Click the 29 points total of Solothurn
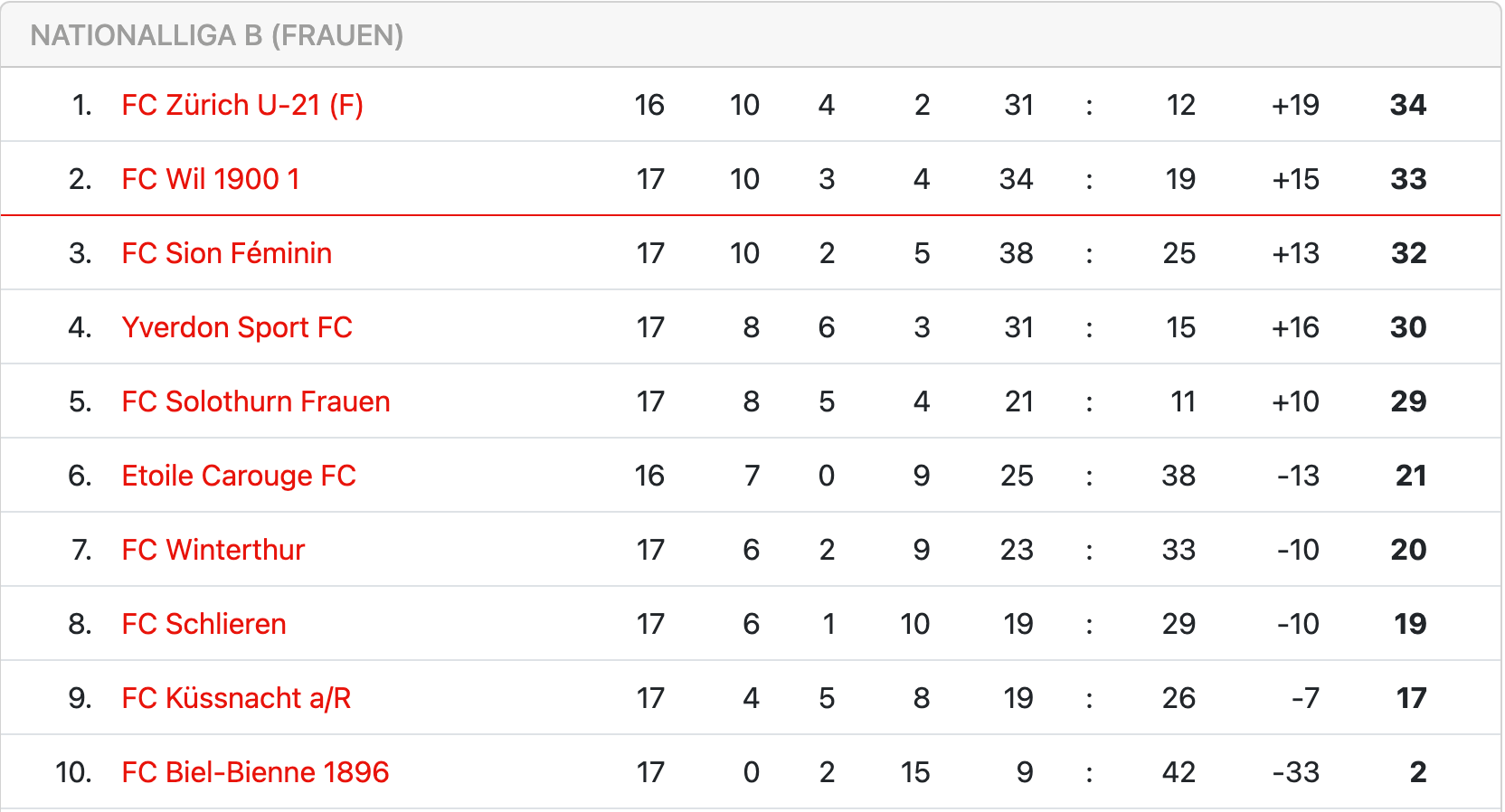 (1408, 401)
